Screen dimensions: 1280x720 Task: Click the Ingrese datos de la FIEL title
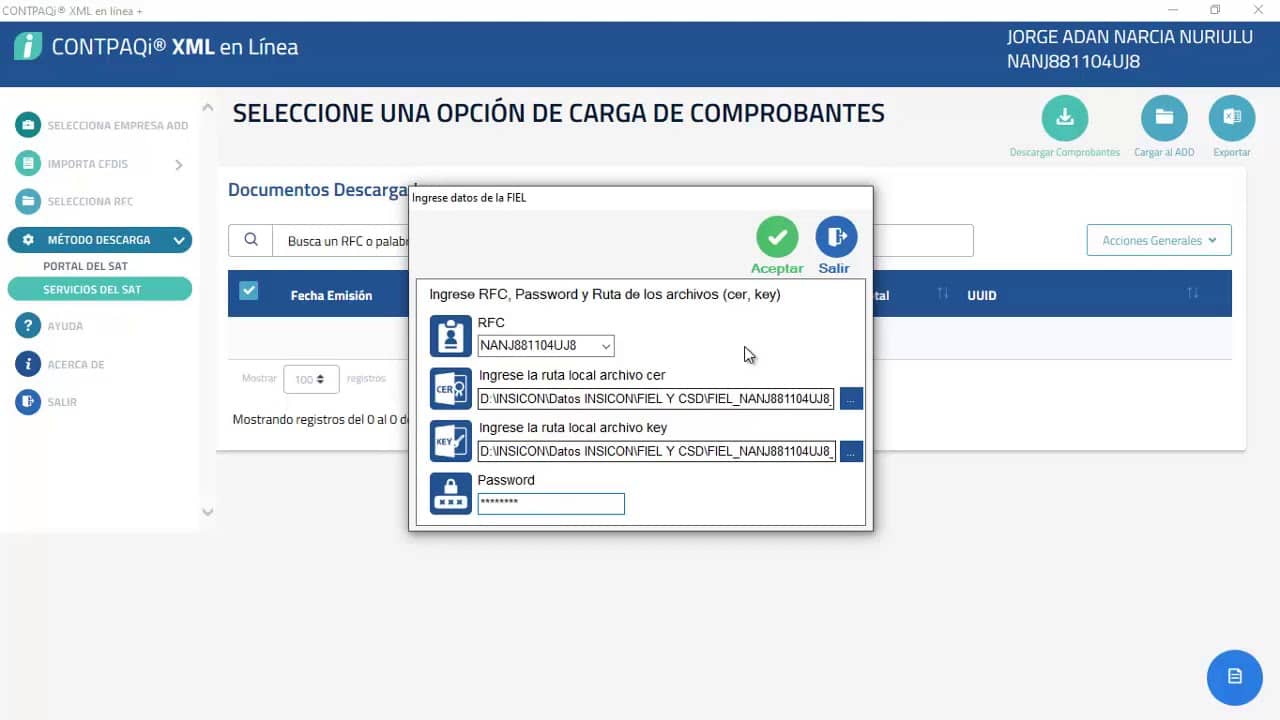[469, 197]
